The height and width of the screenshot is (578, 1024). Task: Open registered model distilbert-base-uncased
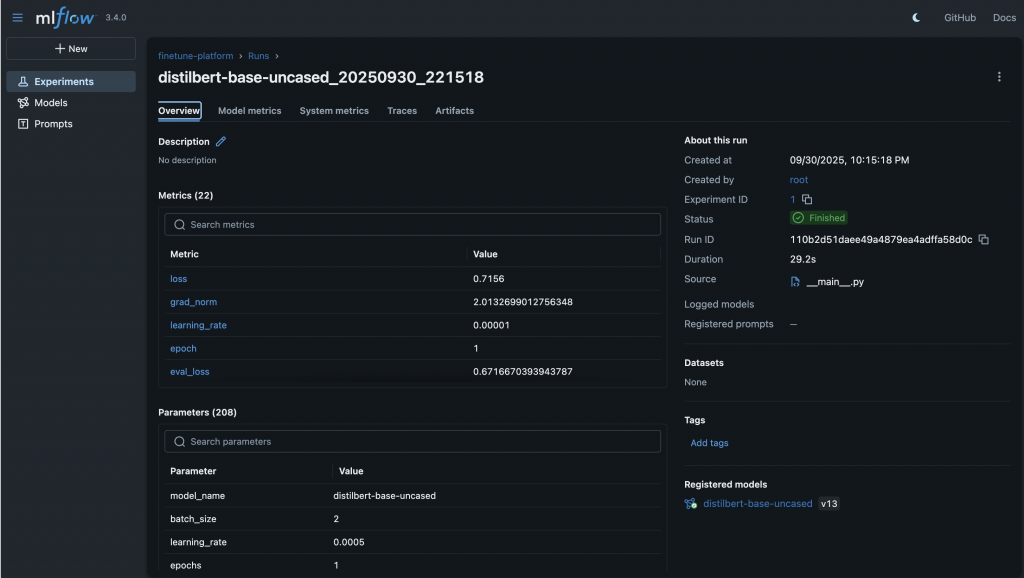tap(758, 504)
